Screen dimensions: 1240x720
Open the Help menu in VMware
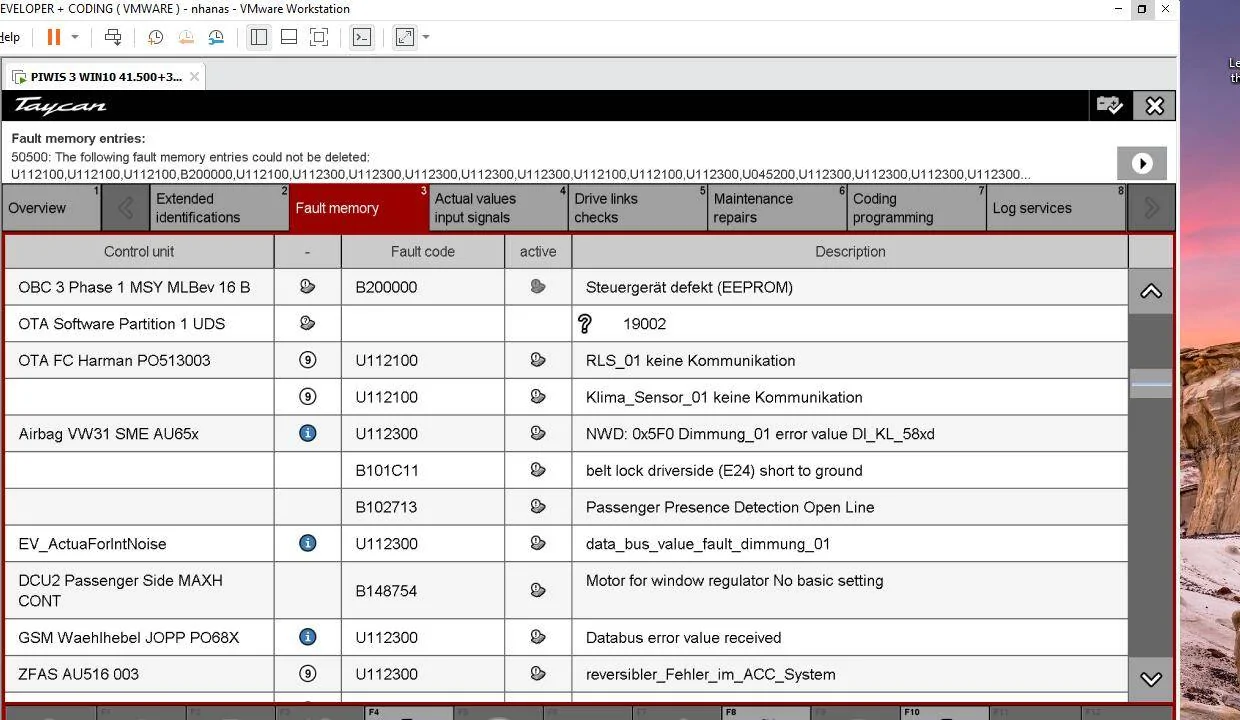point(9,37)
